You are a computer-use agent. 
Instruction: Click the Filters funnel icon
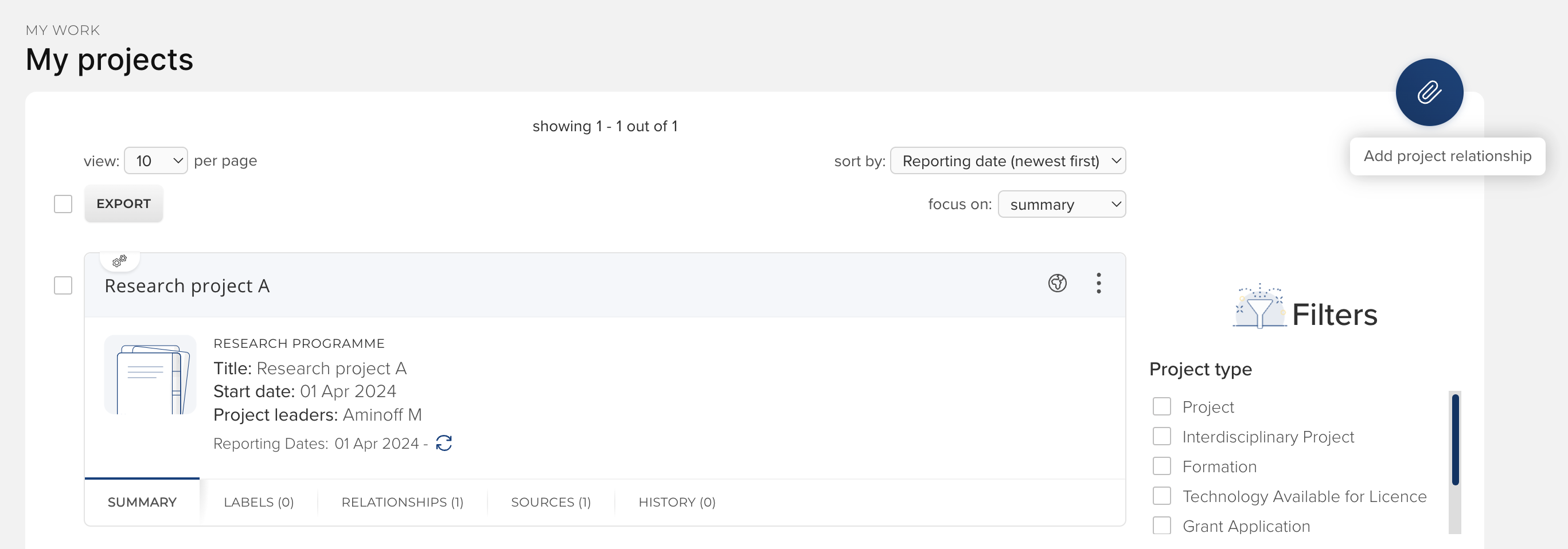point(1259,308)
